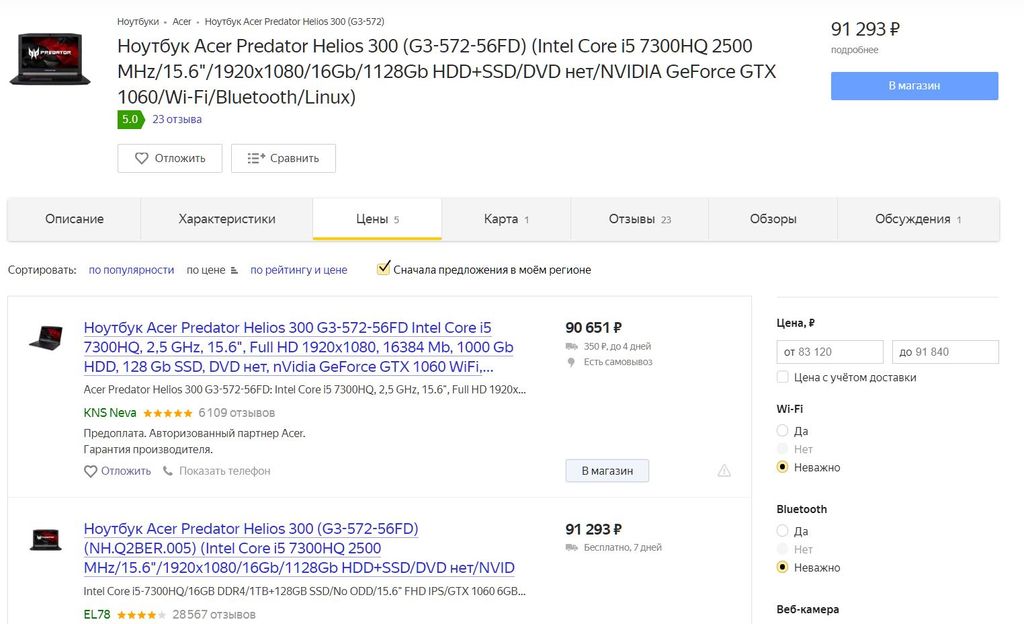Open the Отзывы tab
1024x624 pixels.
click(639, 219)
